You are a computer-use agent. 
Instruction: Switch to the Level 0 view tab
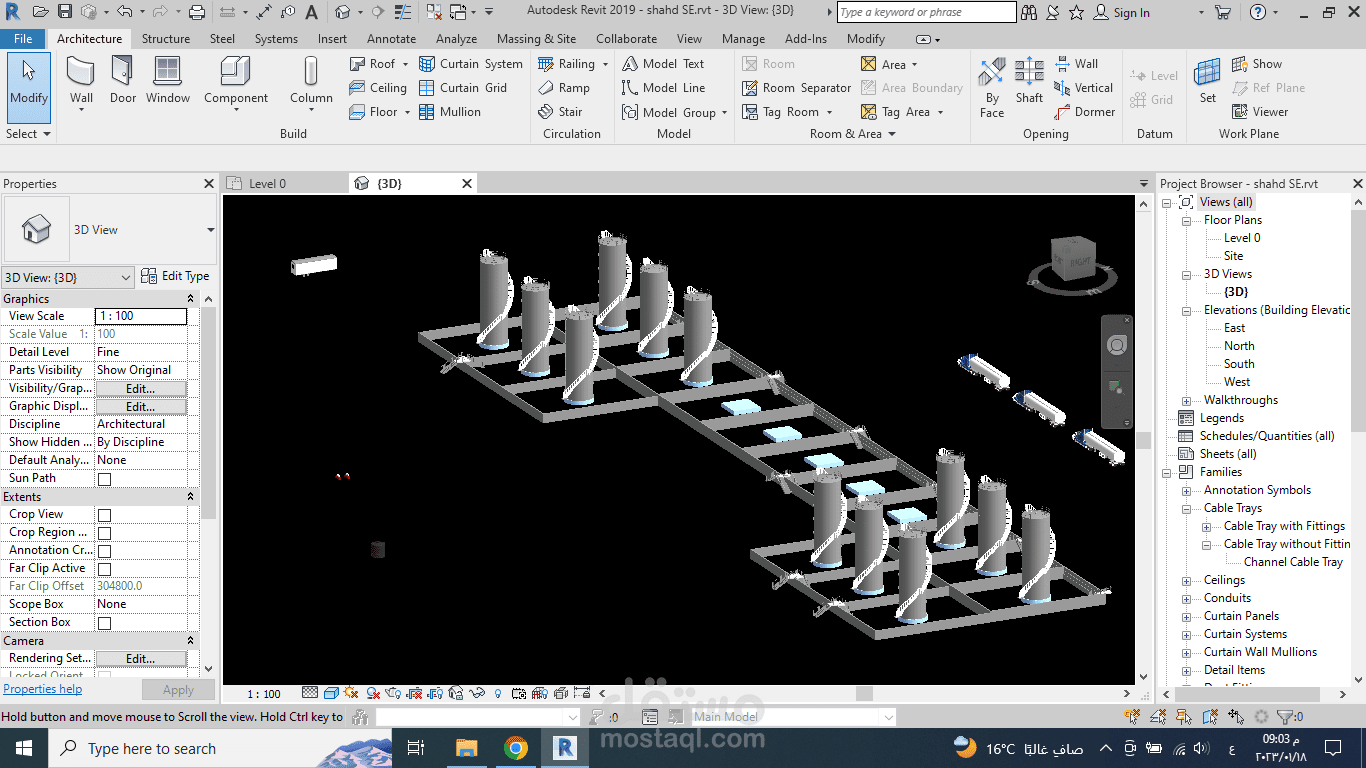coord(267,184)
